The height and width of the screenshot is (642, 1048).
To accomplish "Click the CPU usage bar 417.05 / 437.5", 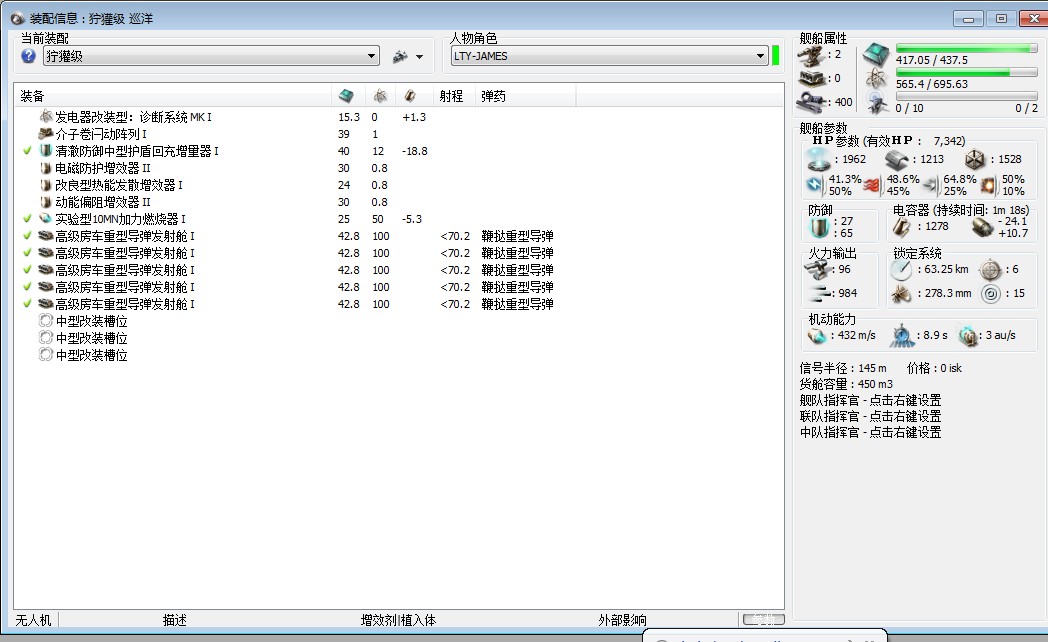I will (x=966, y=48).
